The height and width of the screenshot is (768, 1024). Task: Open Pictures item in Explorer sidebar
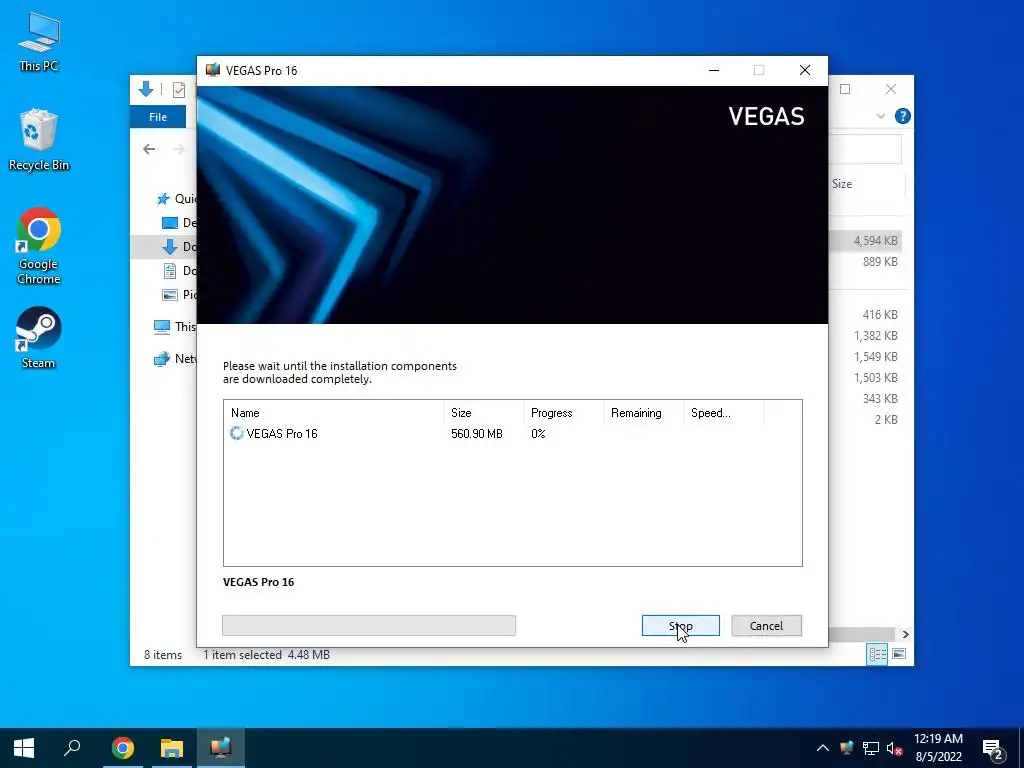click(178, 295)
